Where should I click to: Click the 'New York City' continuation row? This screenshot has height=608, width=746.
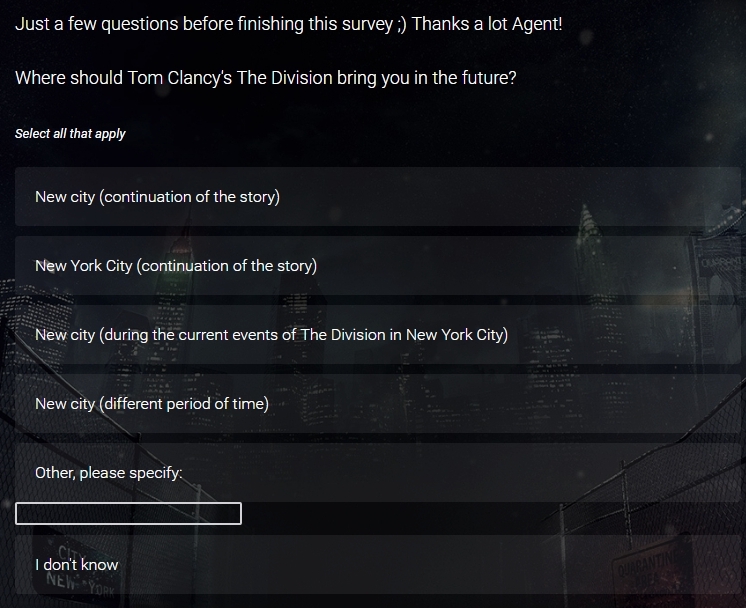(x=378, y=265)
